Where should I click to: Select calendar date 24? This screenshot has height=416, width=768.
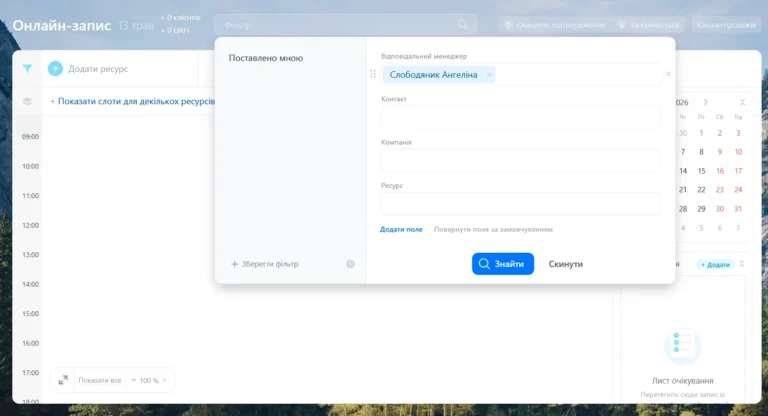[x=738, y=190]
